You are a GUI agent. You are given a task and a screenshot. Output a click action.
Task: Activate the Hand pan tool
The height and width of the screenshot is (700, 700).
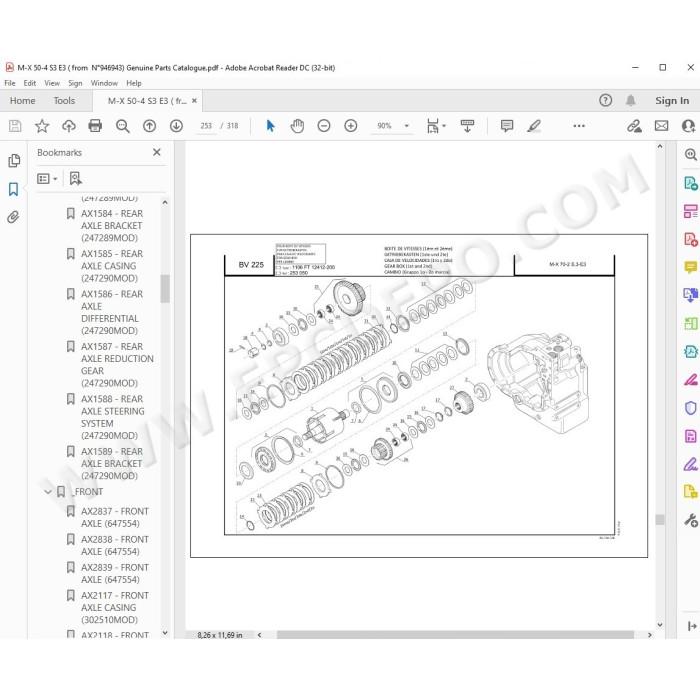coord(297,126)
